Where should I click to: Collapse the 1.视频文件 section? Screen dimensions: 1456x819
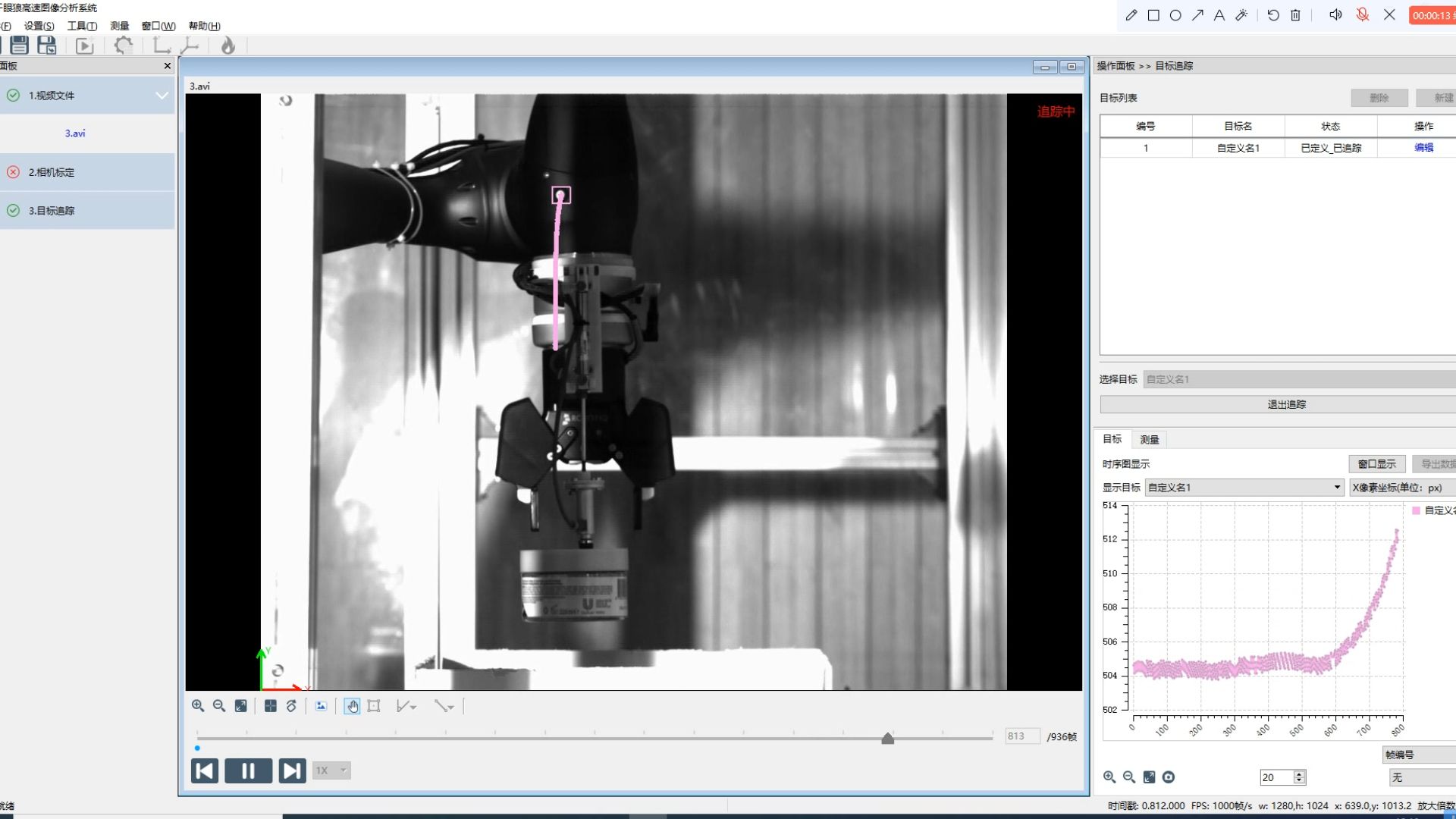[162, 96]
